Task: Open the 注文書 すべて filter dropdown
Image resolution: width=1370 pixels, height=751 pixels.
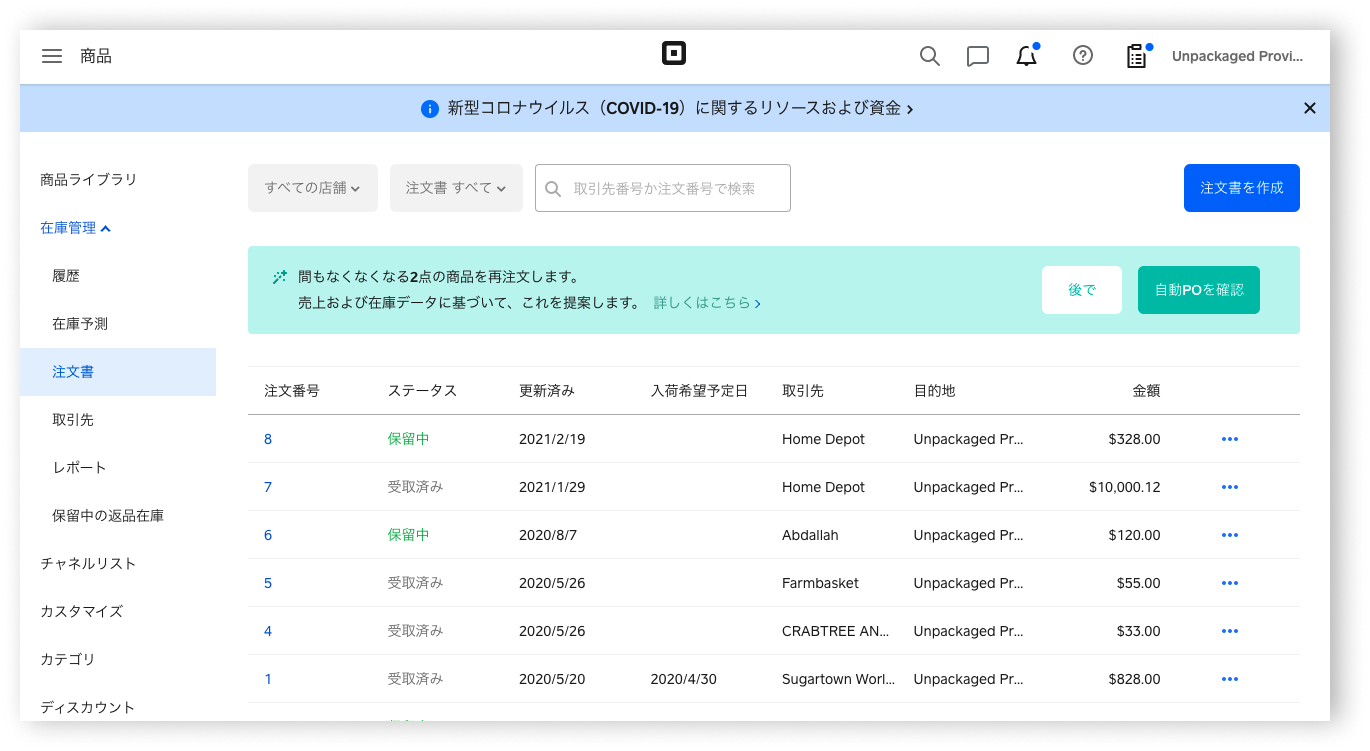Action: pos(456,188)
